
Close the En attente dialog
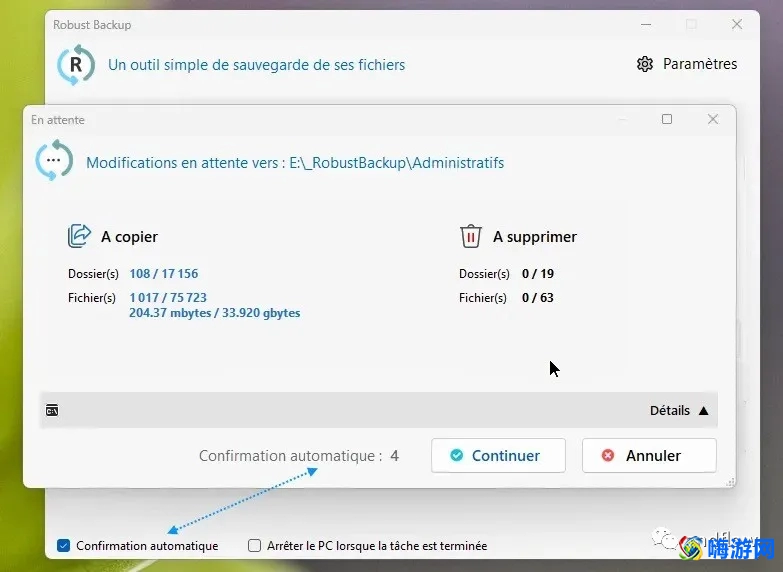(713, 119)
